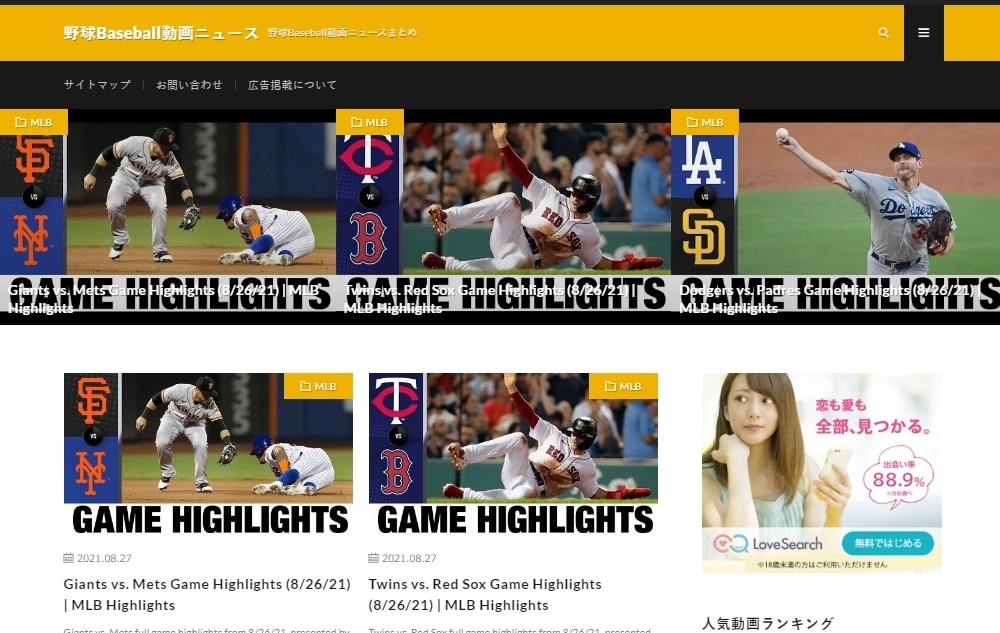The width and height of the screenshot is (1000, 633).
Task: Click MLB category label on Giants article card
Action: point(318,386)
